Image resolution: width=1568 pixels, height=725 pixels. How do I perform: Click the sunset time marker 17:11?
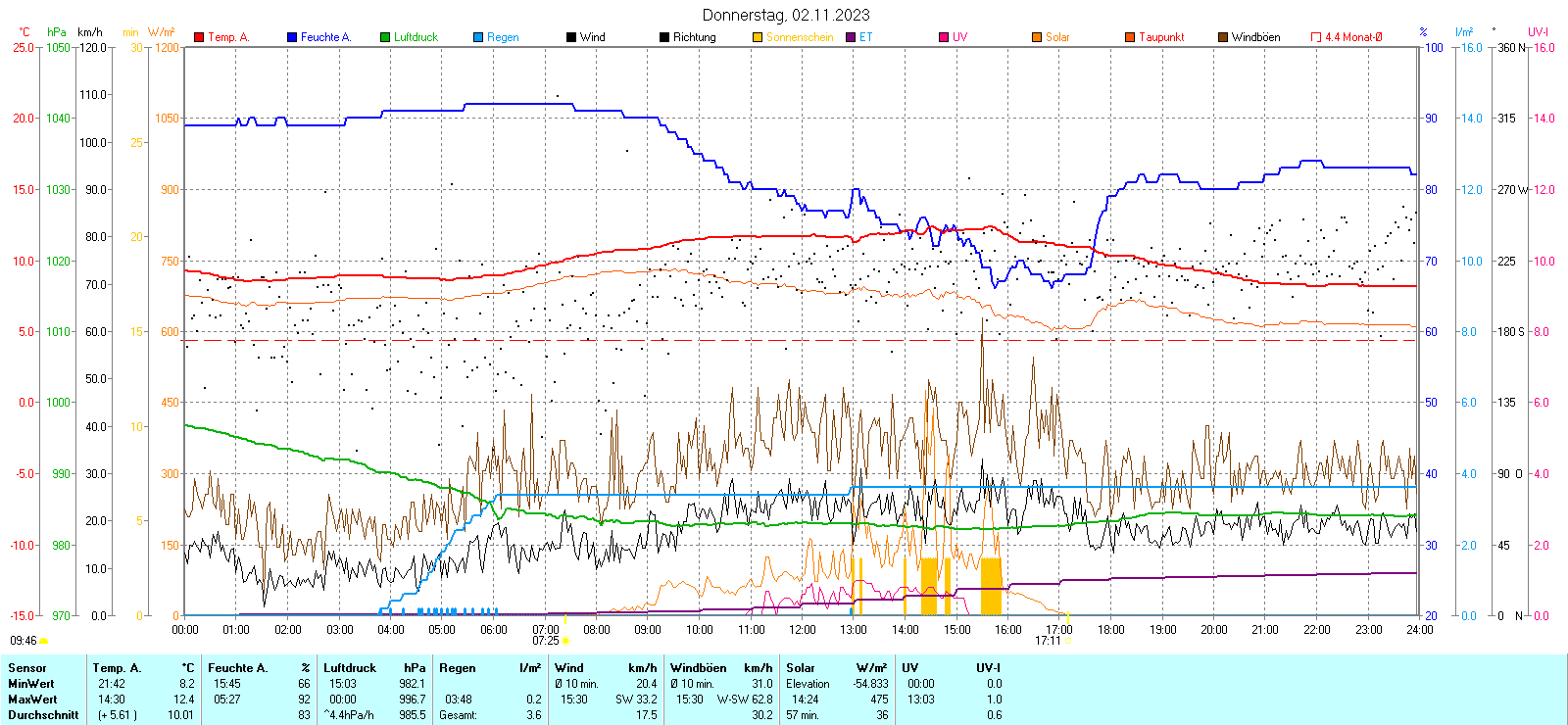point(1048,641)
